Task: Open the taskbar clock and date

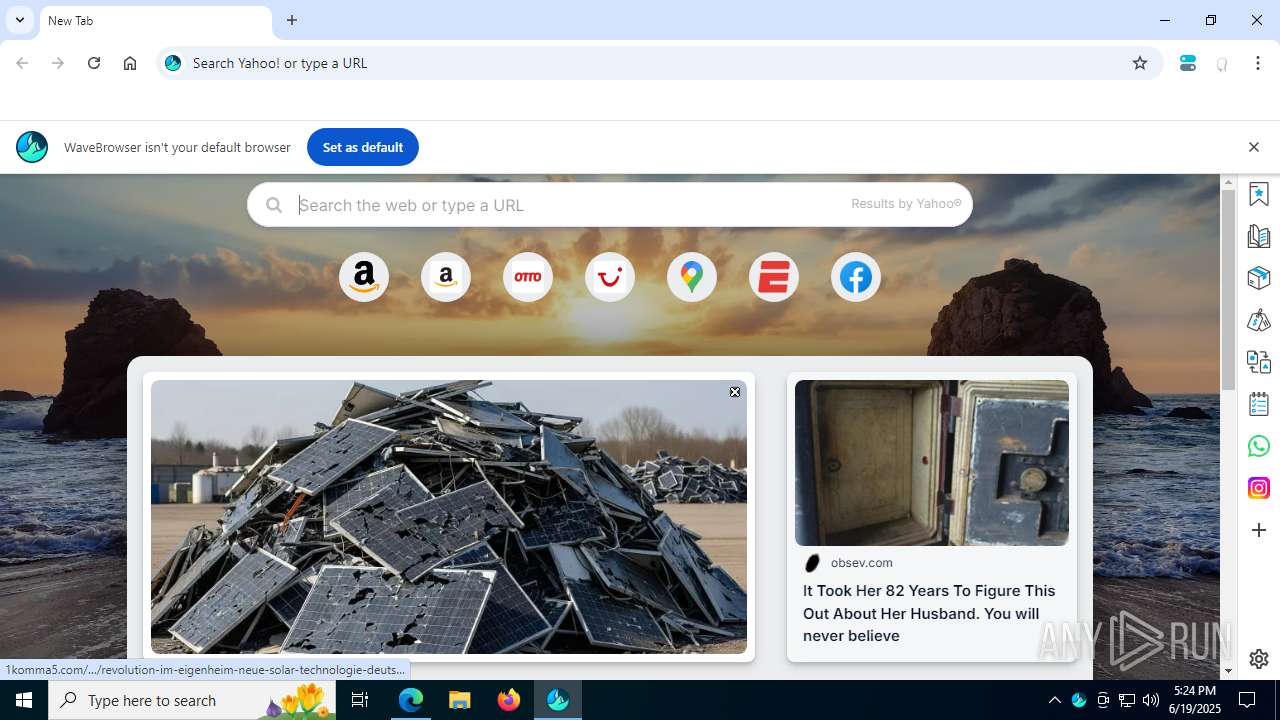Action: (1195, 700)
